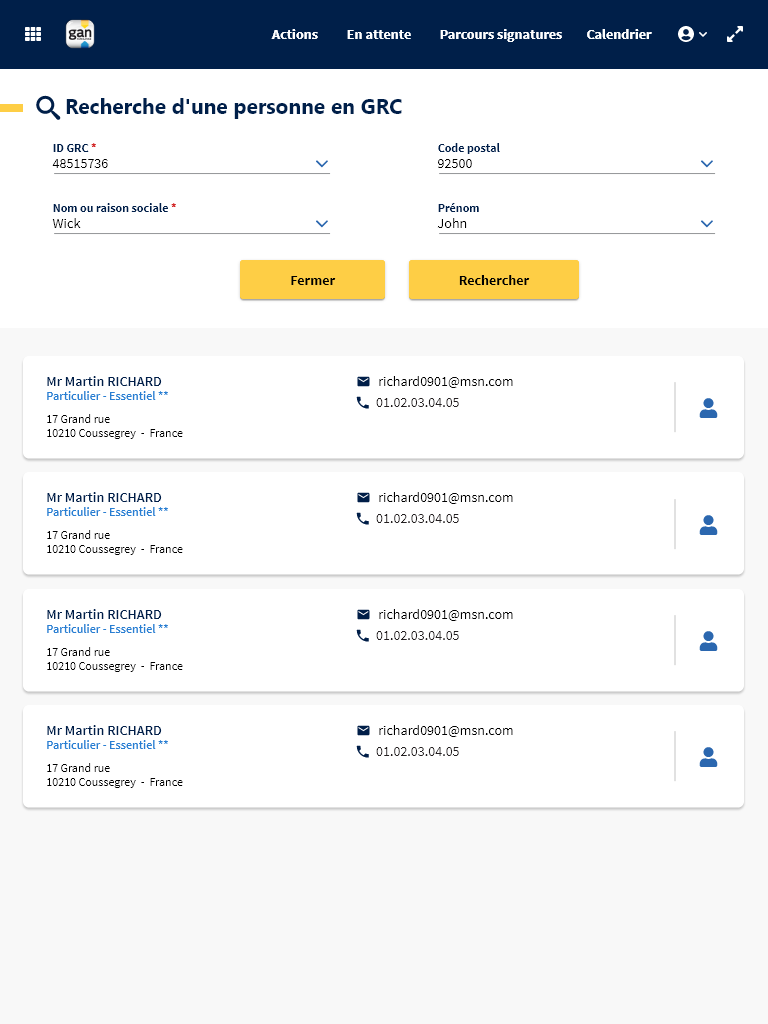Open person profile icon in first result card
This screenshot has width=768, height=1024.
(709, 408)
